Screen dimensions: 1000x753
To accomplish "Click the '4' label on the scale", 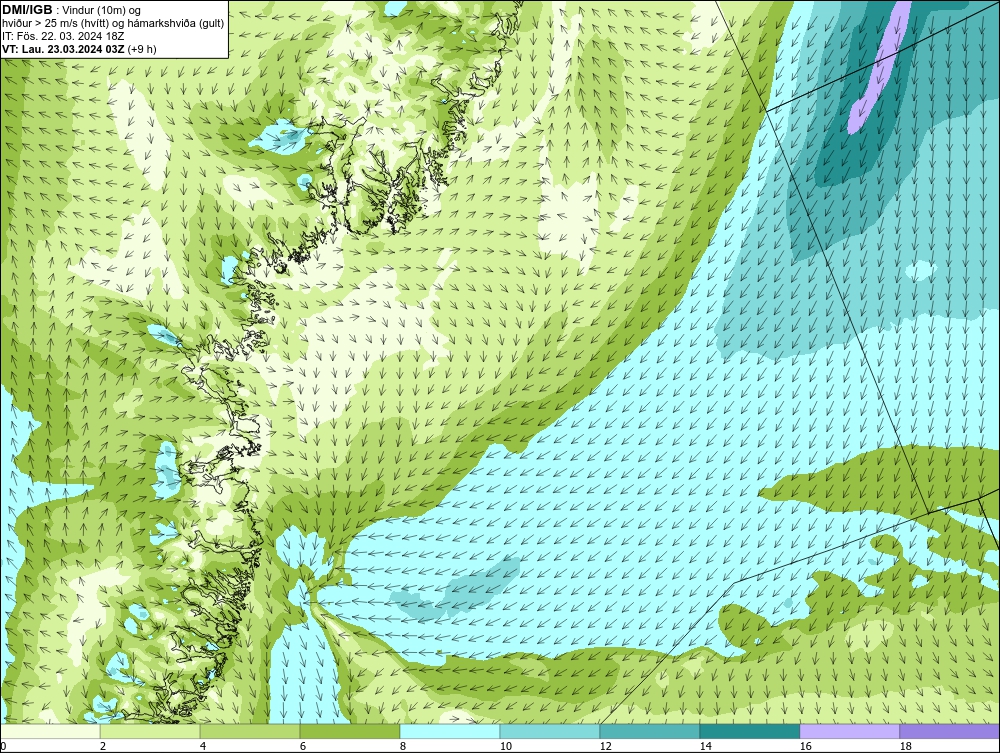I will [x=203, y=746].
